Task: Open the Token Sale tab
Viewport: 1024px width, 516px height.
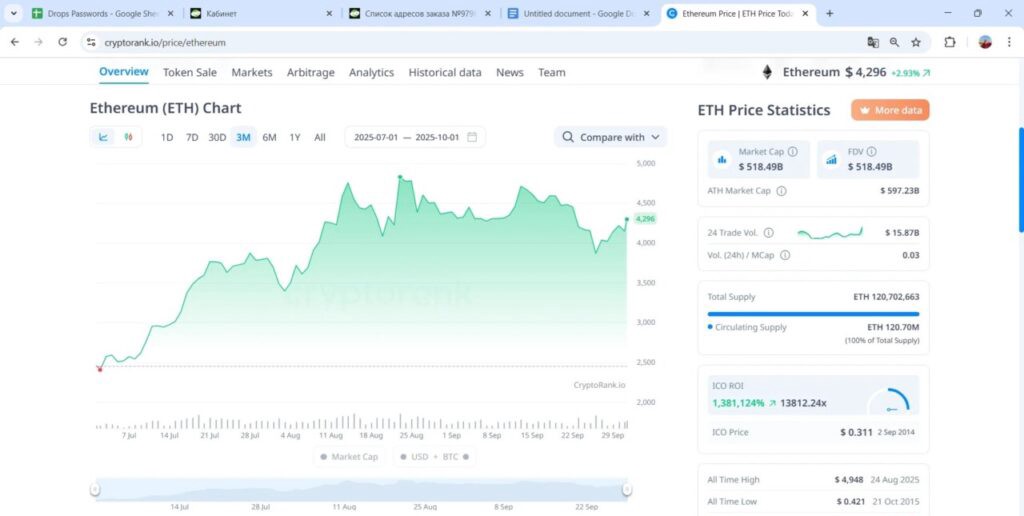Action: pos(190,72)
